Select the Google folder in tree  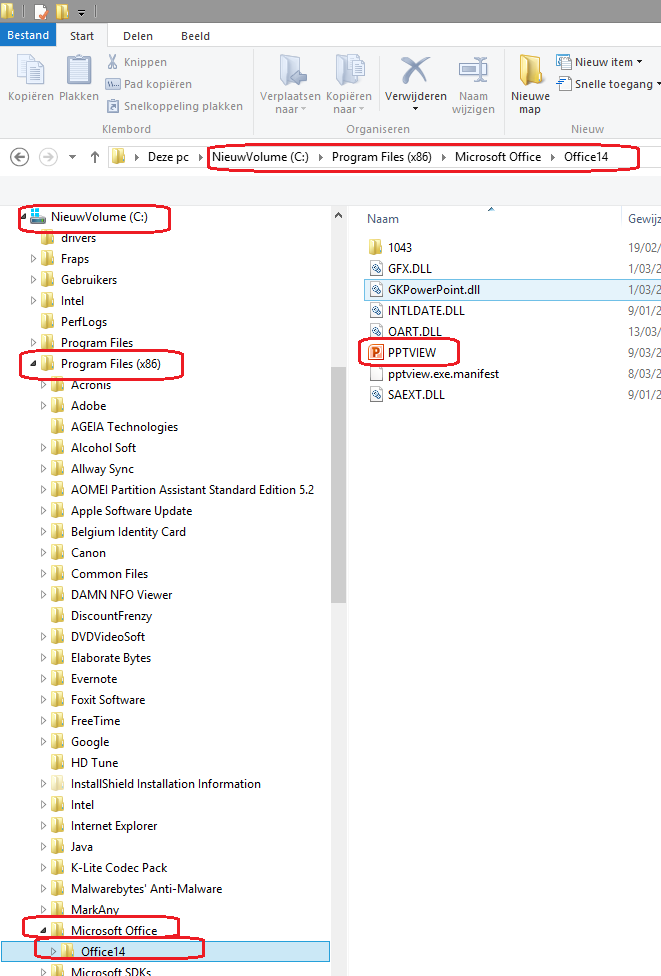point(90,741)
